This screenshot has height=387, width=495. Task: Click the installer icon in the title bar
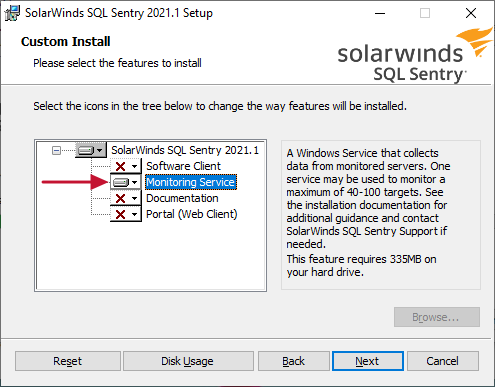(12, 13)
